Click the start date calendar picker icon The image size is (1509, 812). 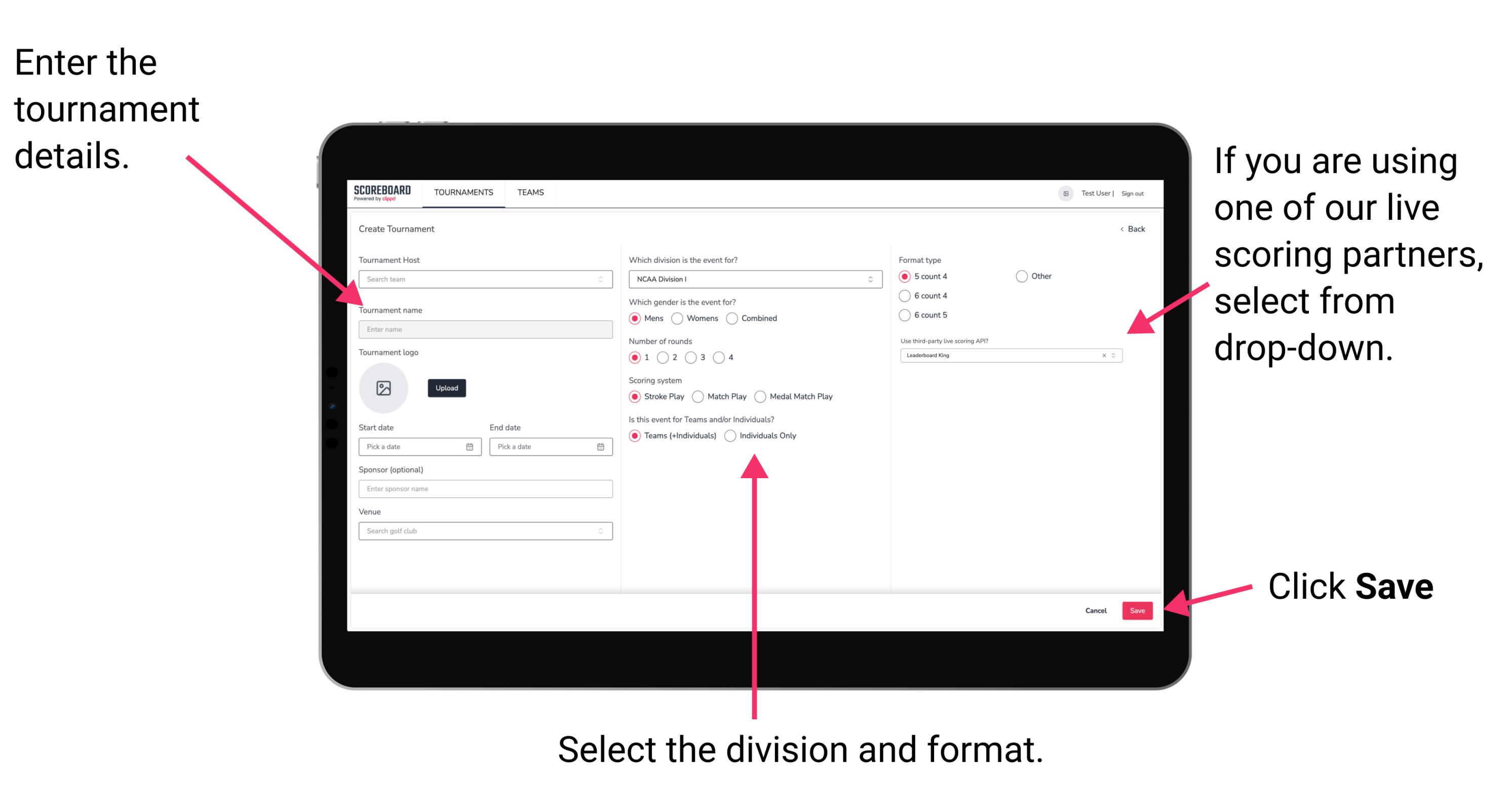471,447
